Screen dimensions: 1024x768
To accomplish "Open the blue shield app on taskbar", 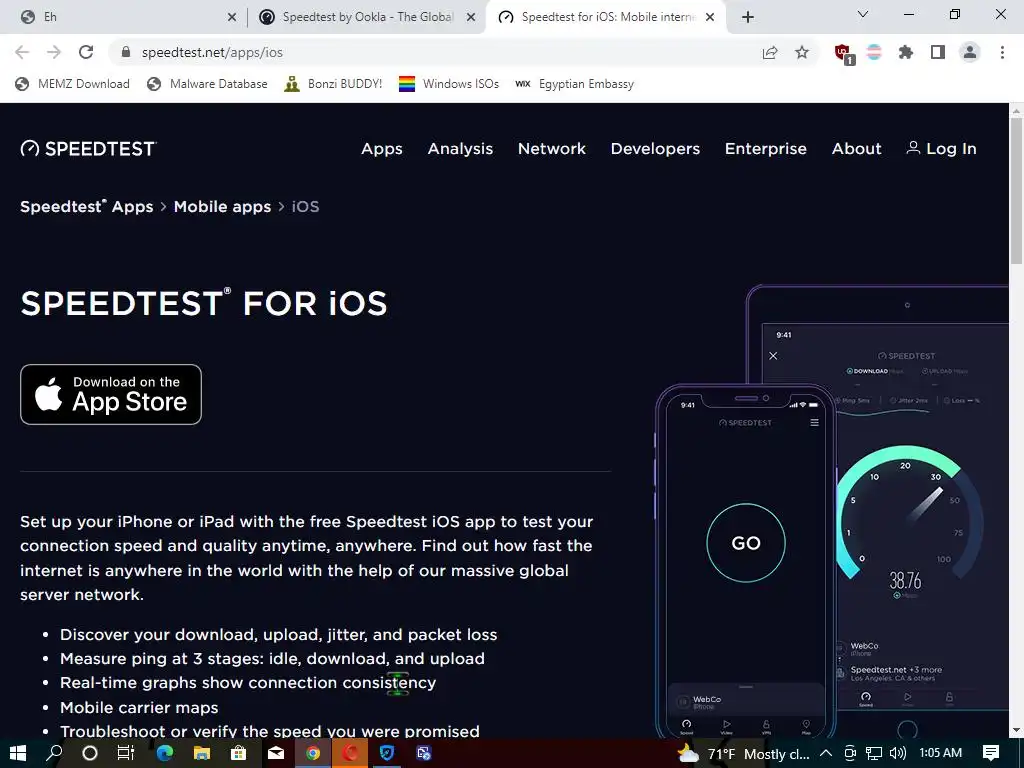I will (387, 753).
